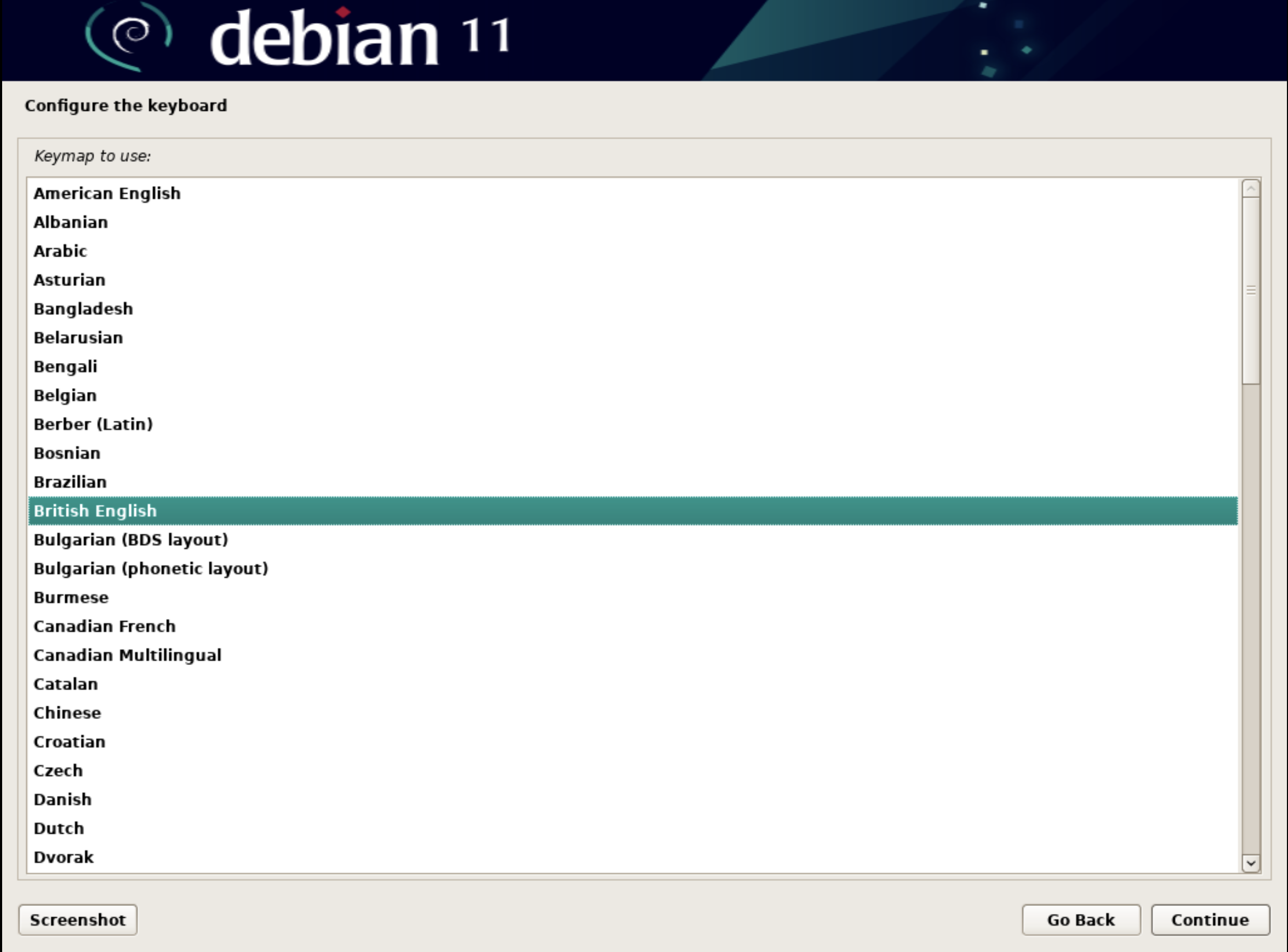
Task: Select Canadian Multilingual keymap
Action: point(633,655)
